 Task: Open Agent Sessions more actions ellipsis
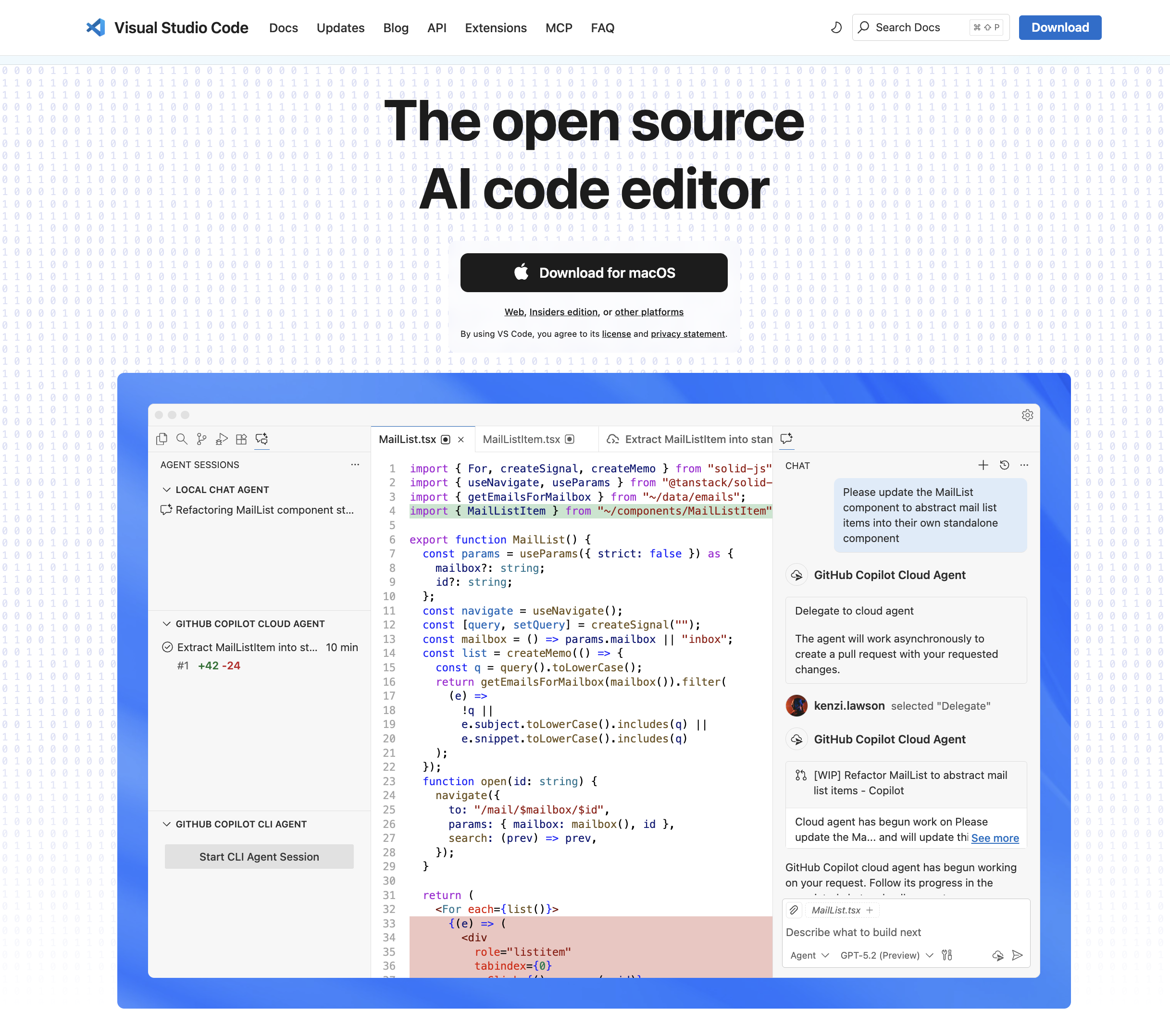point(355,465)
